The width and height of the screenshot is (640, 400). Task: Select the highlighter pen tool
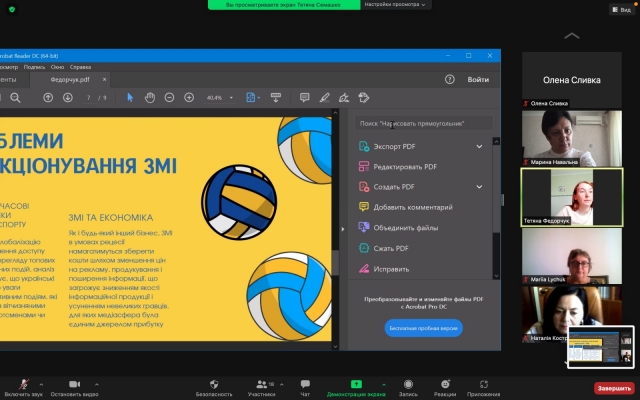click(323, 97)
